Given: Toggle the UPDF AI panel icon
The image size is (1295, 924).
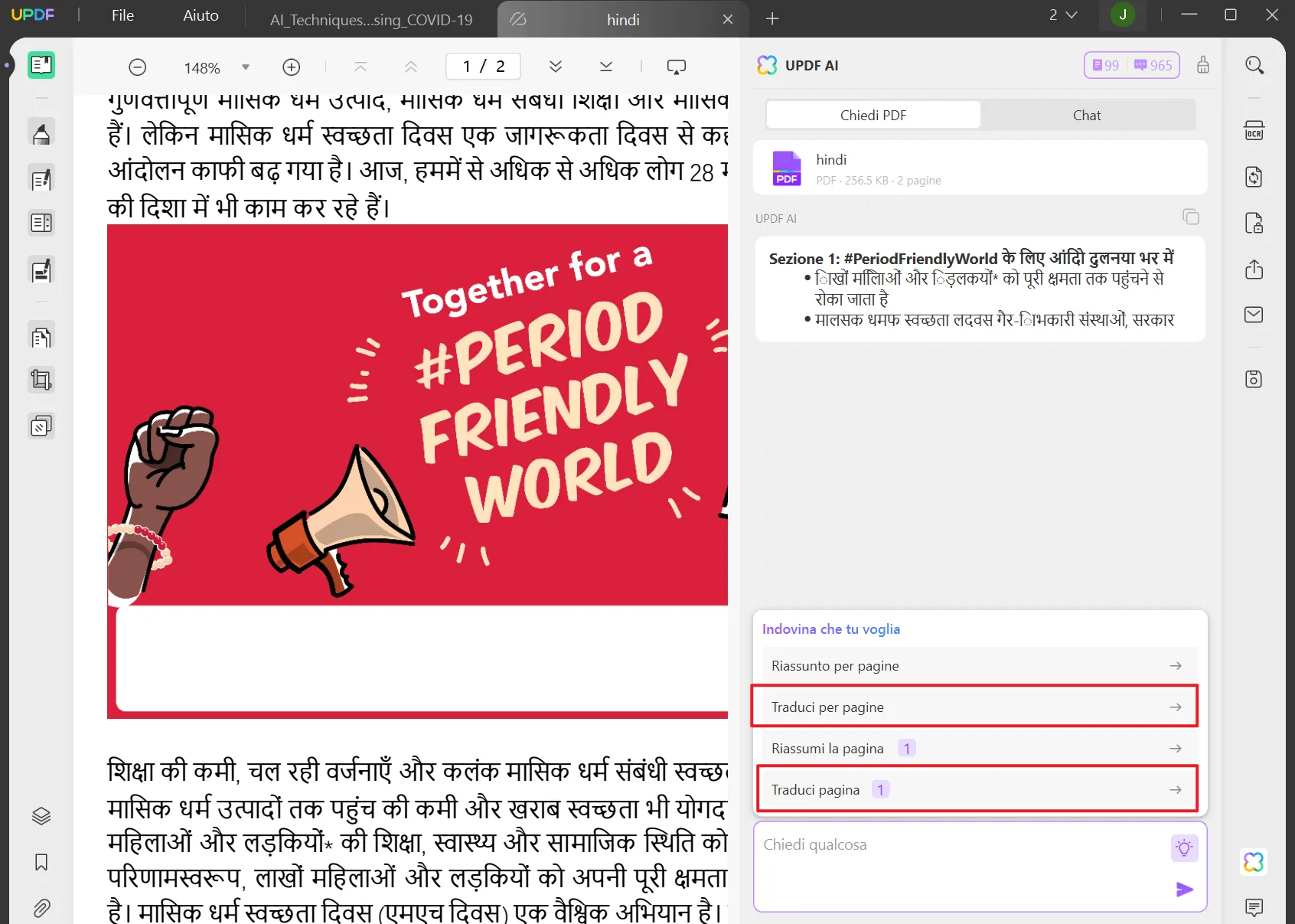Looking at the screenshot, I should tap(1254, 862).
